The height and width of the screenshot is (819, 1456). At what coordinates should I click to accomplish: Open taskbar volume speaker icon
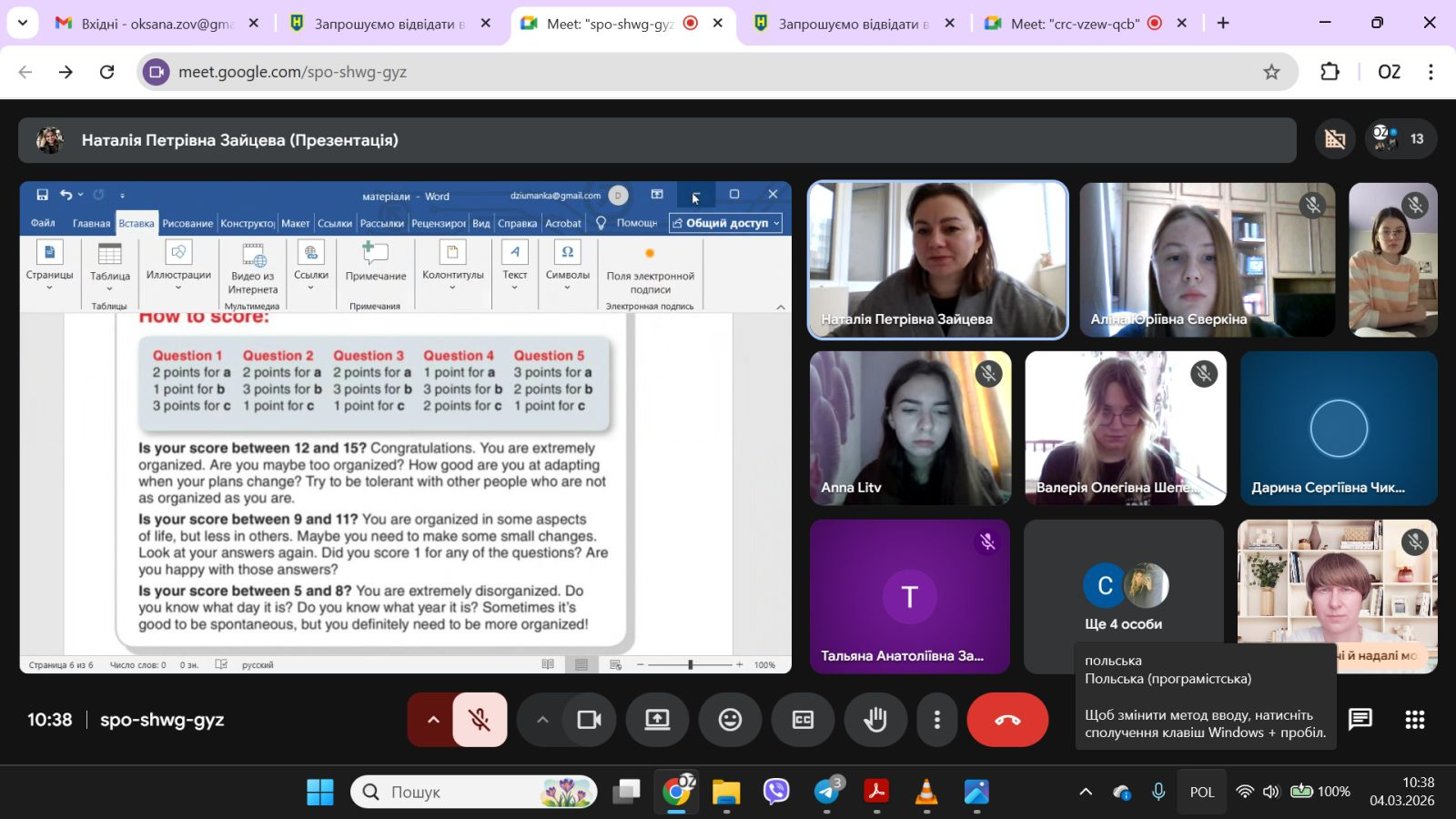[x=1271, y=792]
